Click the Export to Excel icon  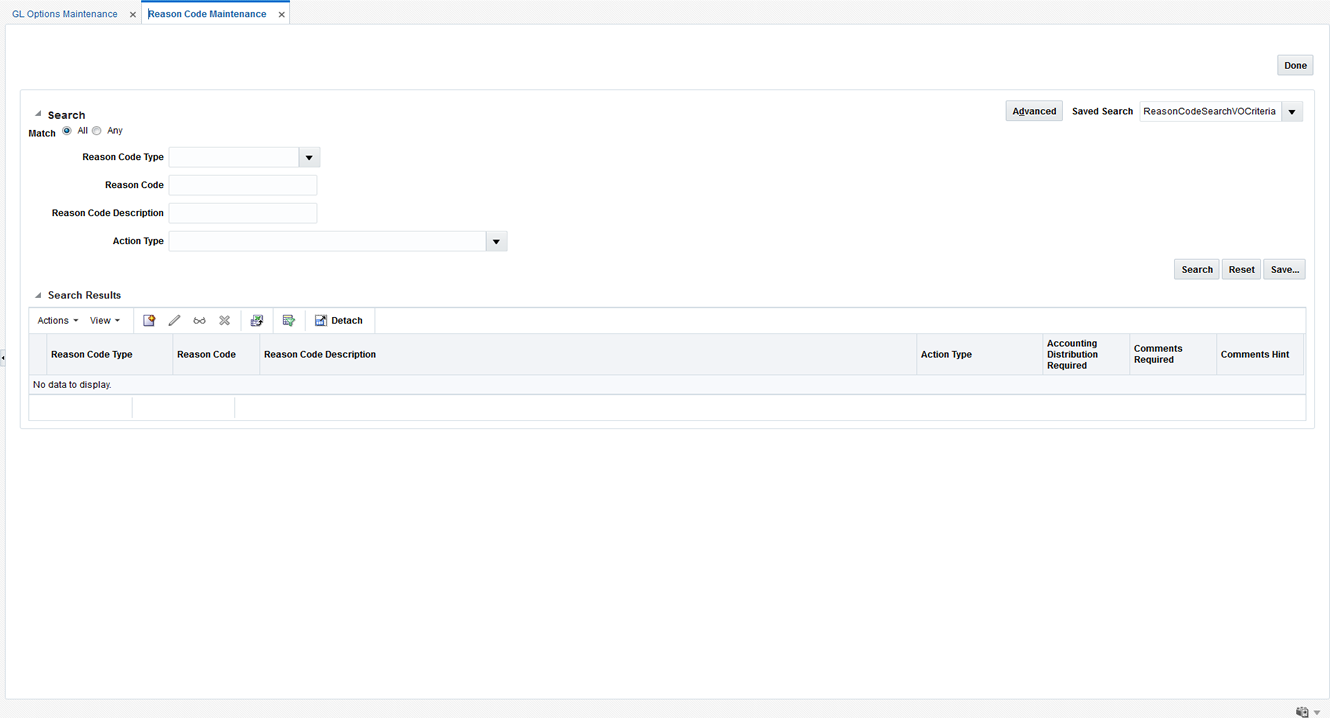(257, 320)
